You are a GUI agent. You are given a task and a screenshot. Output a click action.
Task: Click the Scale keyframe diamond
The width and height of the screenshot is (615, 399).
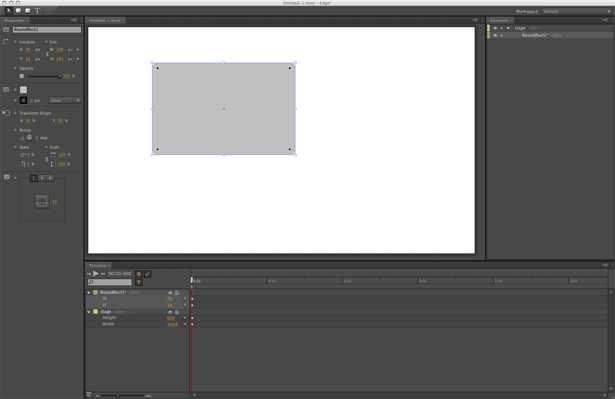point(46,147)
